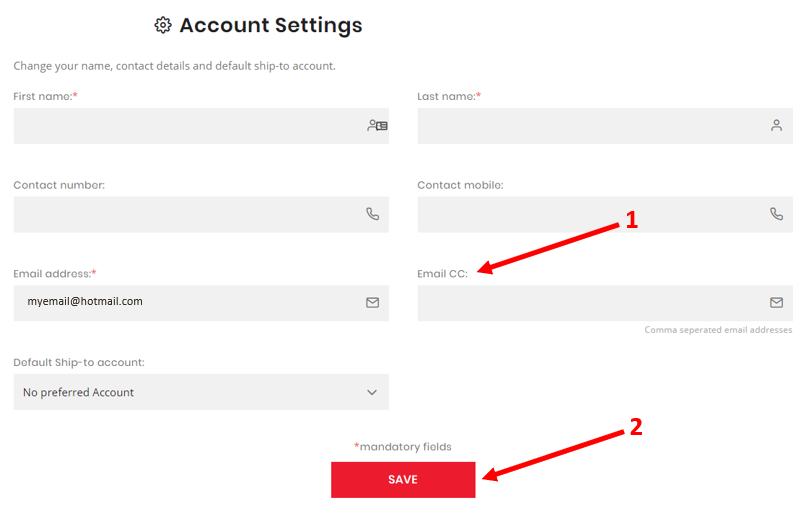Screen dimensions: 806x515
Task: Click the Default Ship-to account label
Action: pos(79,362)
